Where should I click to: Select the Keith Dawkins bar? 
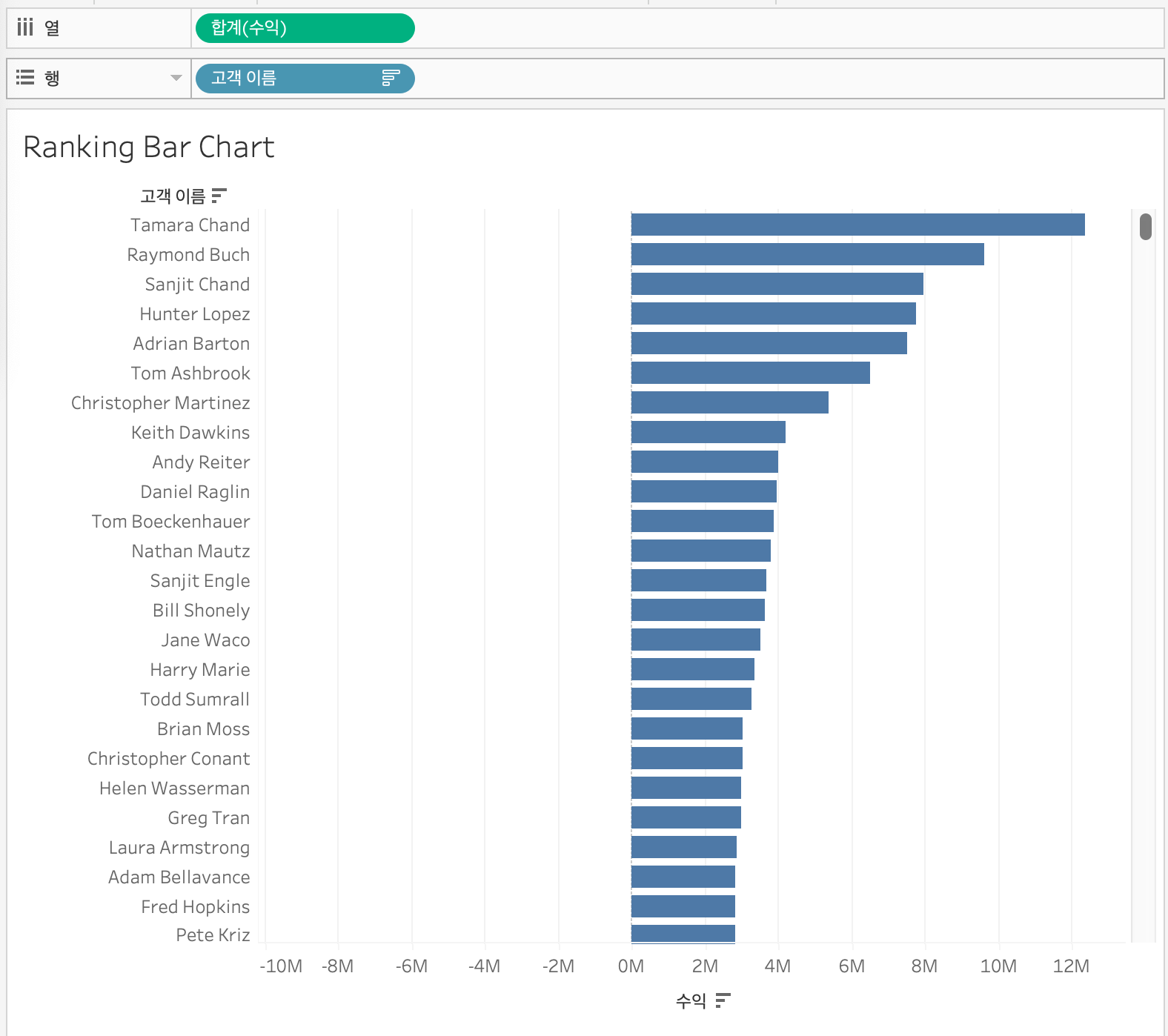click(708, 432)
